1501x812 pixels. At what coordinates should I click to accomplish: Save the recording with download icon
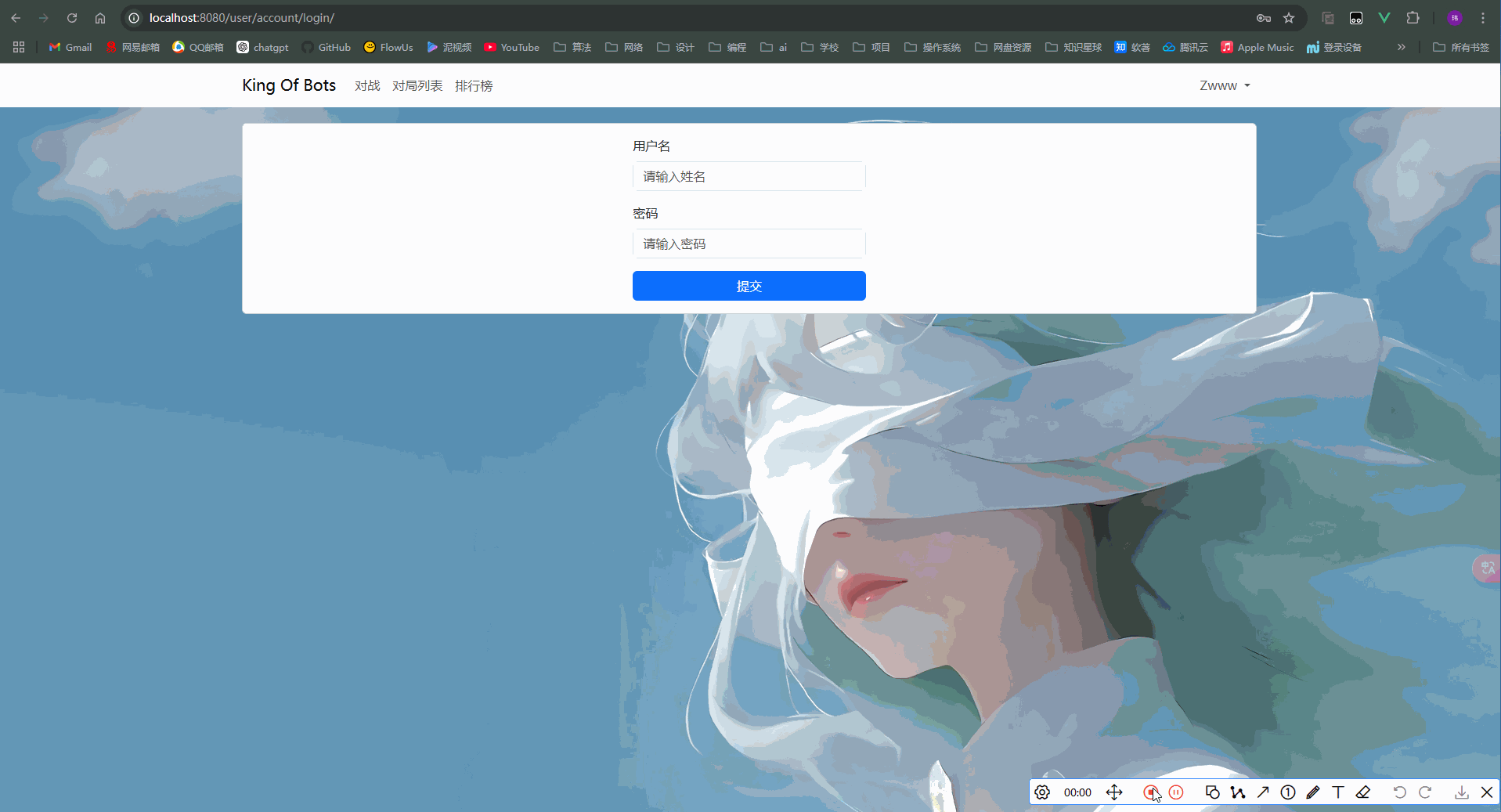(1462, 792)
